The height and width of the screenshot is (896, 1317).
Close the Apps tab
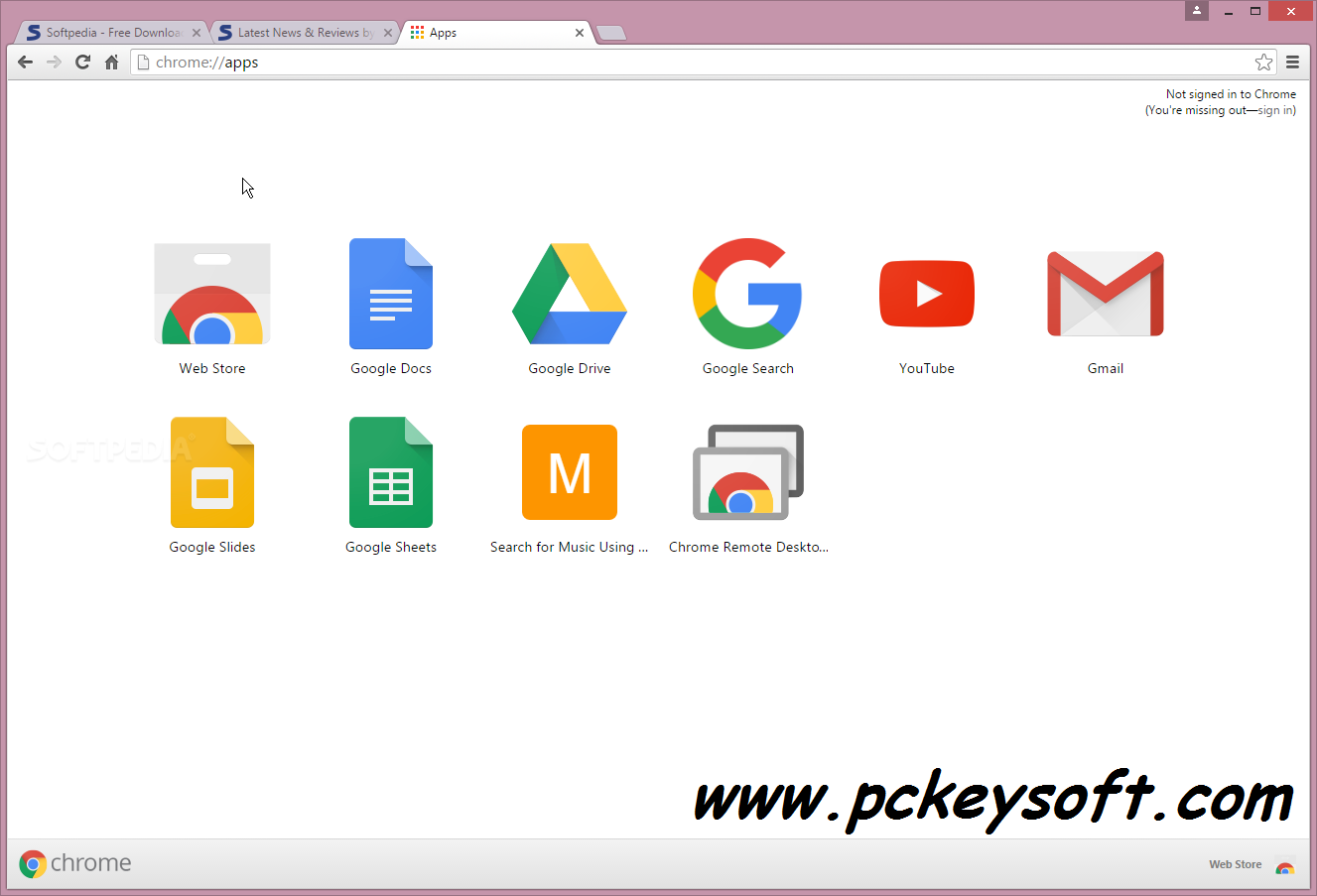[x=580, y=33]
